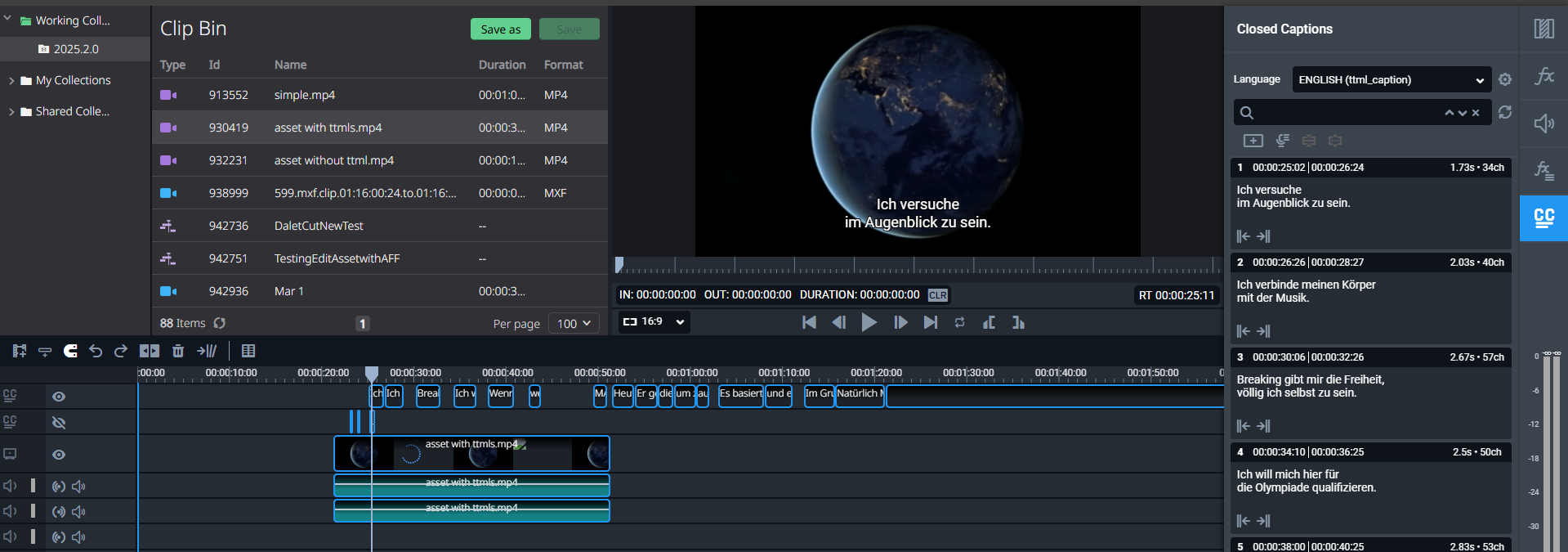Click the add track icon in timeline toolbar
The image size is (1568, 552).
coord(20,351)
